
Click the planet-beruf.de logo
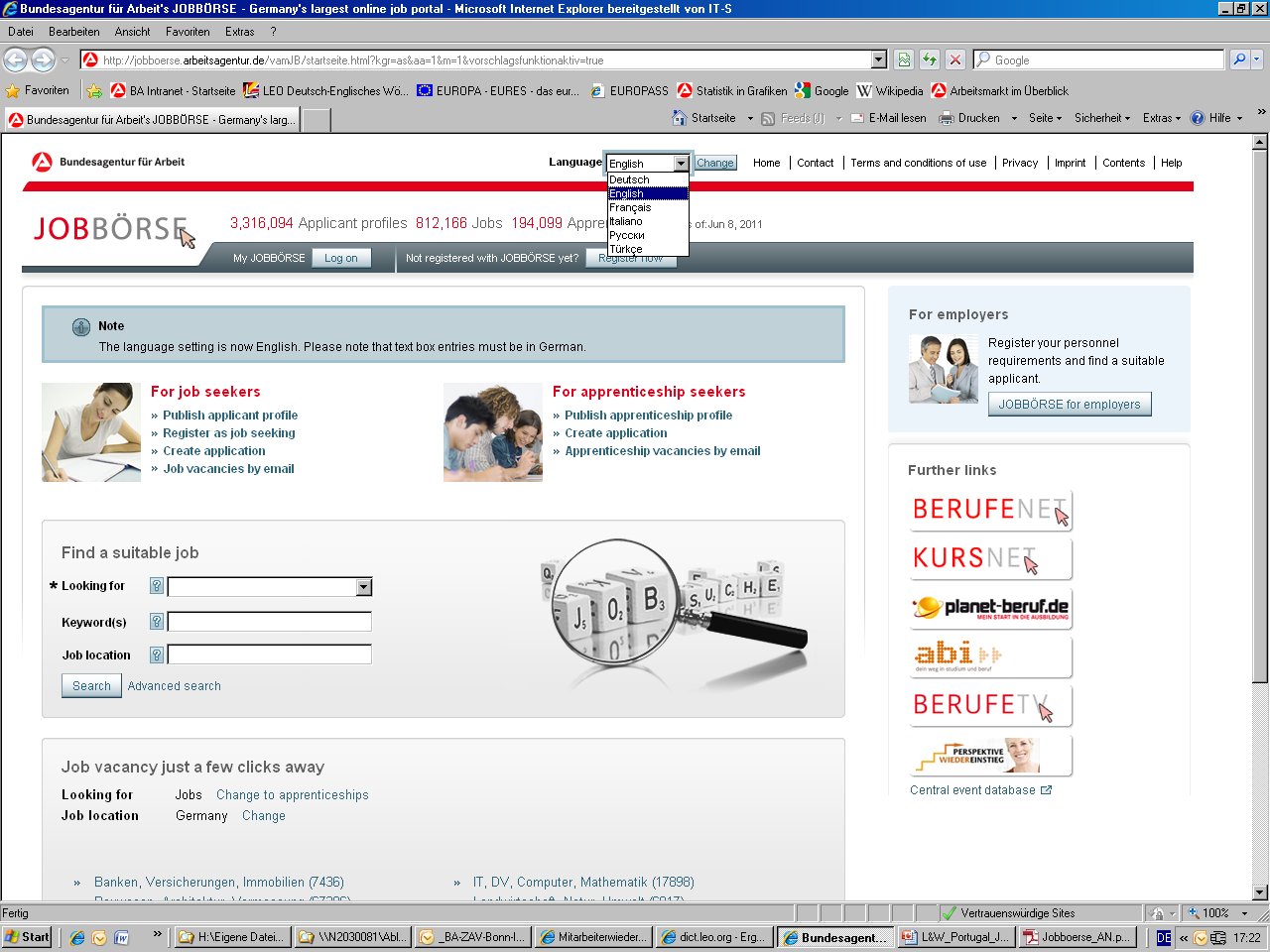point(990,608)
